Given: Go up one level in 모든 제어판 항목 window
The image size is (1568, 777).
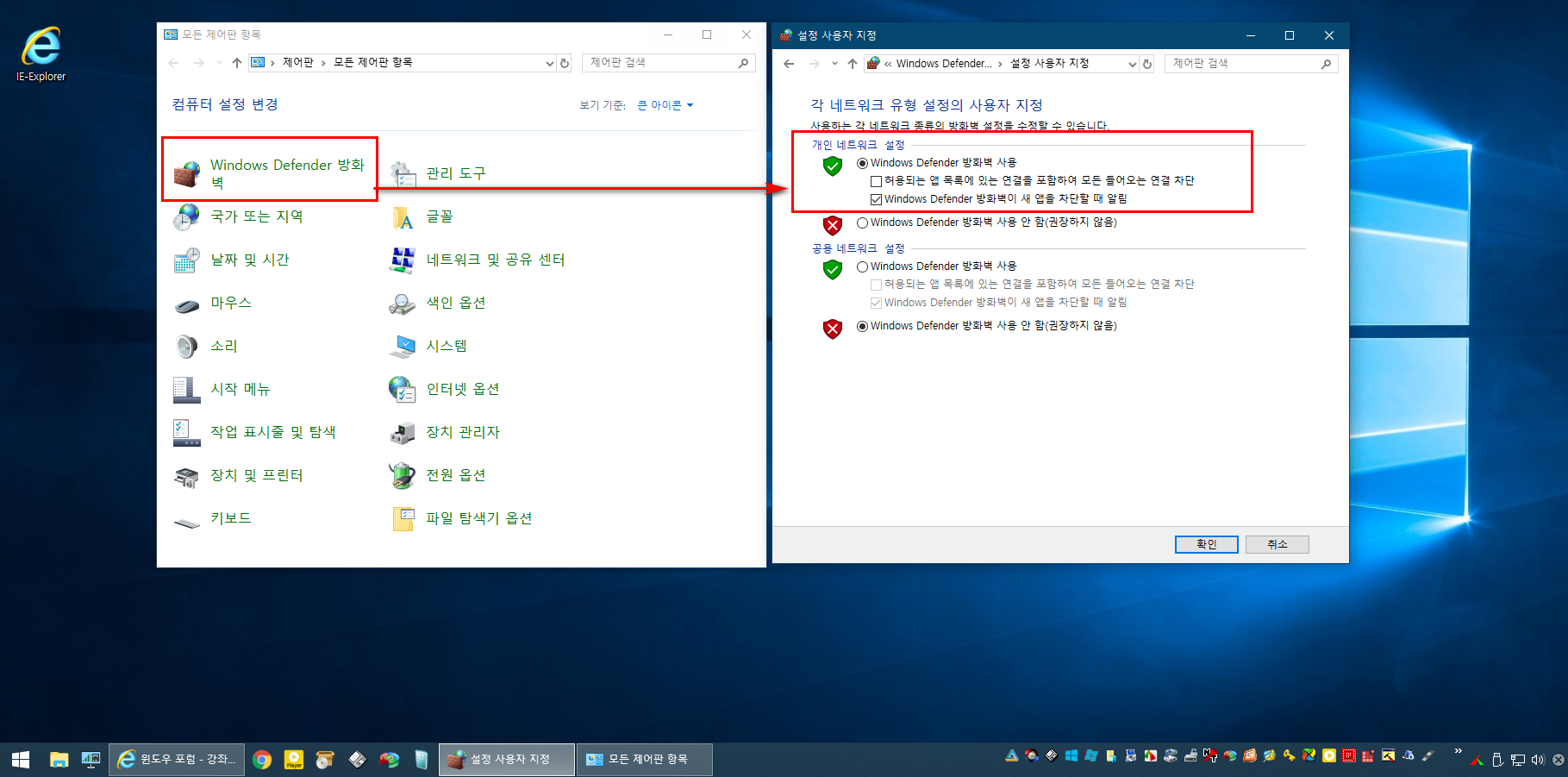Looking at the screenshot, I should pyautogui.click(x=237, y=63).
